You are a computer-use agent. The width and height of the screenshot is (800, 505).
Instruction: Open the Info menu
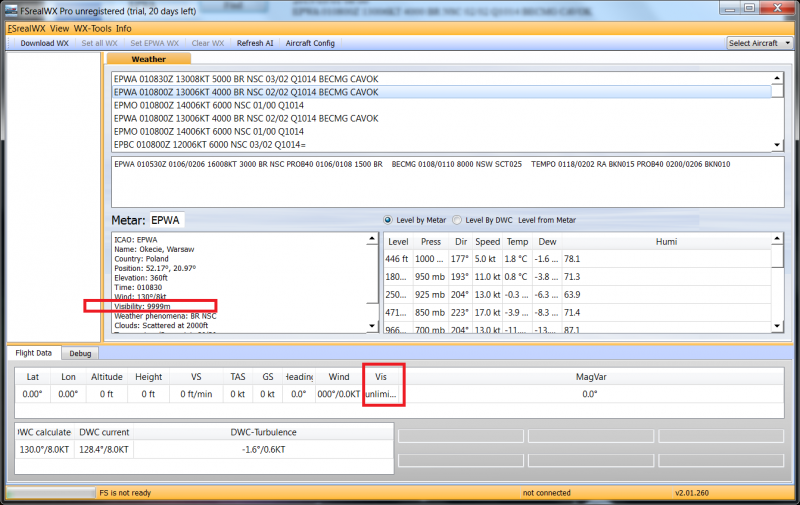[123, 29]
